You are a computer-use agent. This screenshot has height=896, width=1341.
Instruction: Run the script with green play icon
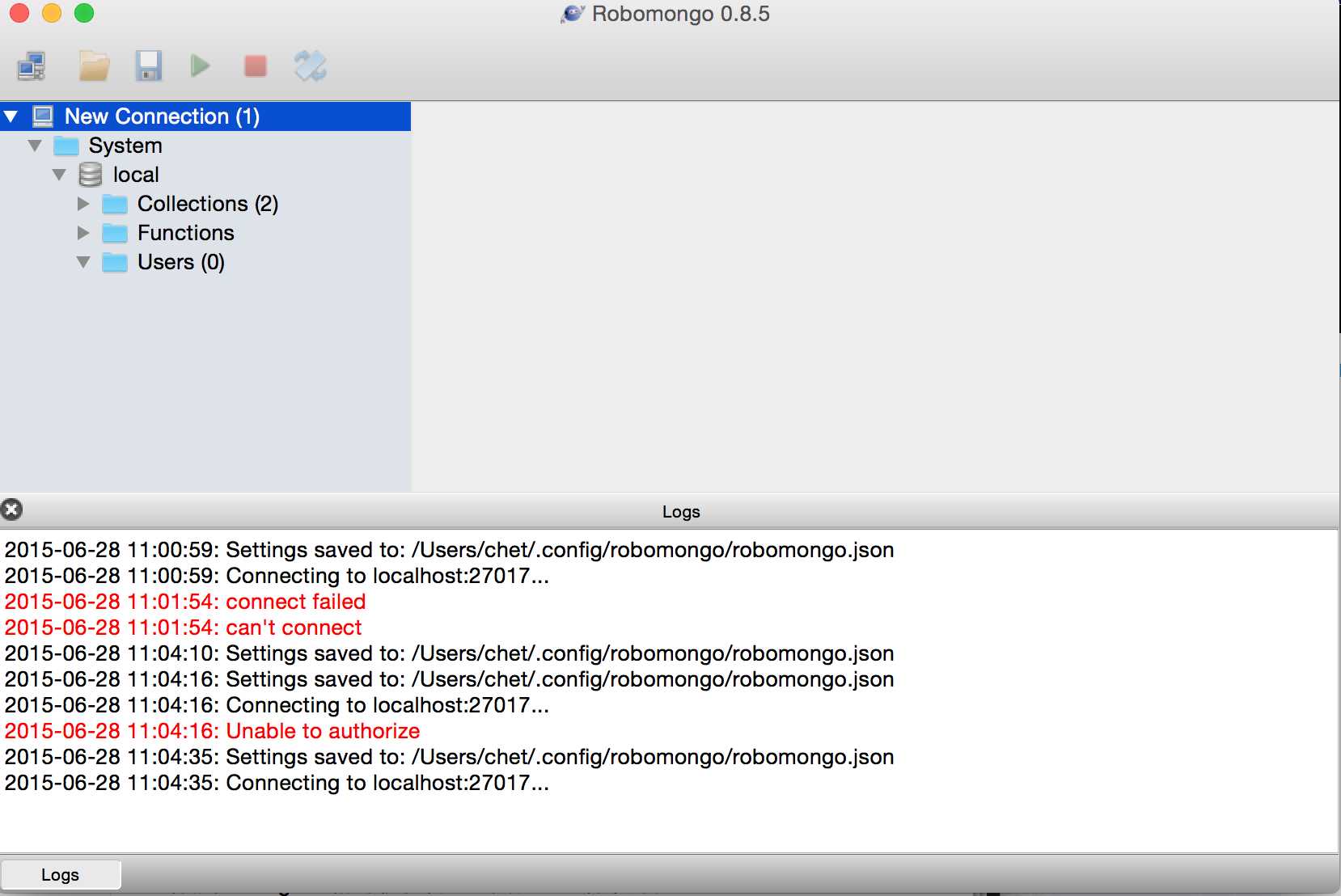[x=200, y=66]
